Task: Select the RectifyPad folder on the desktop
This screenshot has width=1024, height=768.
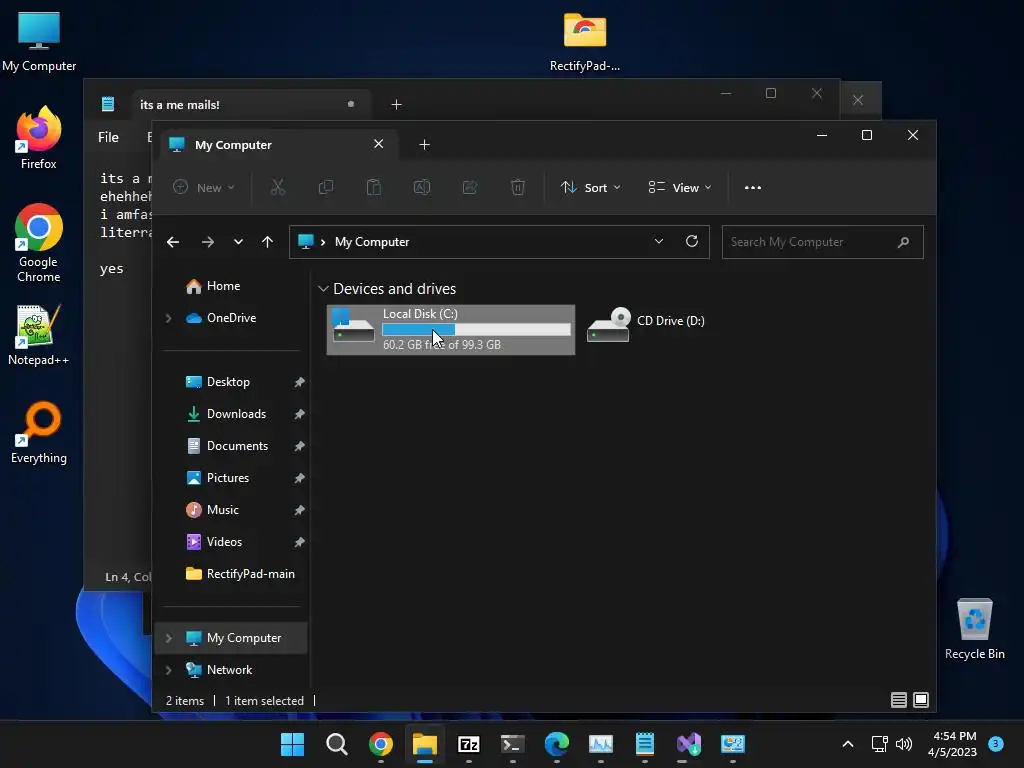Action: pyautogui.click(x=585, y=41)
